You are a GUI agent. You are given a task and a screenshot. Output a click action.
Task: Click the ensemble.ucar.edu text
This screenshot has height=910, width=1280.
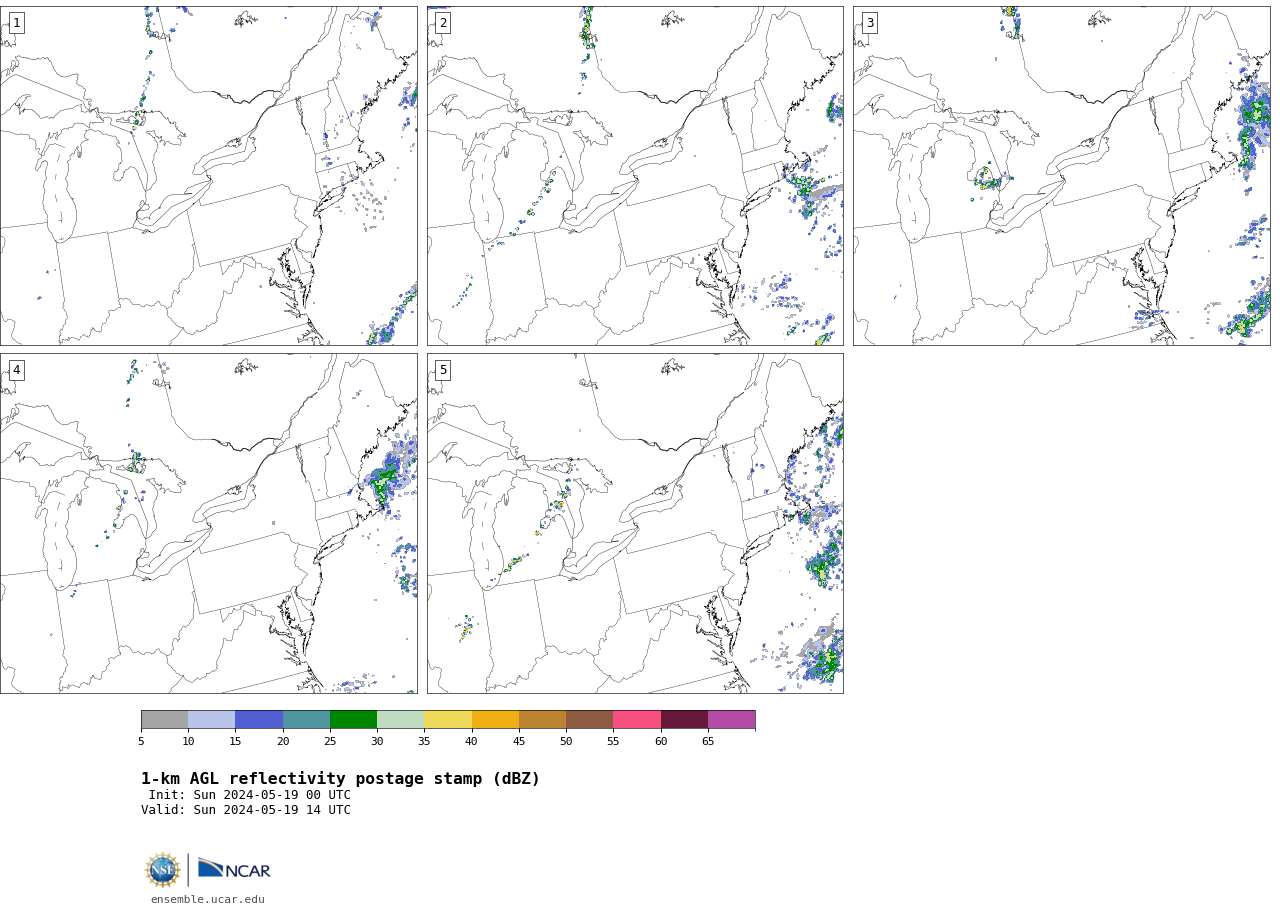pyautogui.click(x=208, y=900)
